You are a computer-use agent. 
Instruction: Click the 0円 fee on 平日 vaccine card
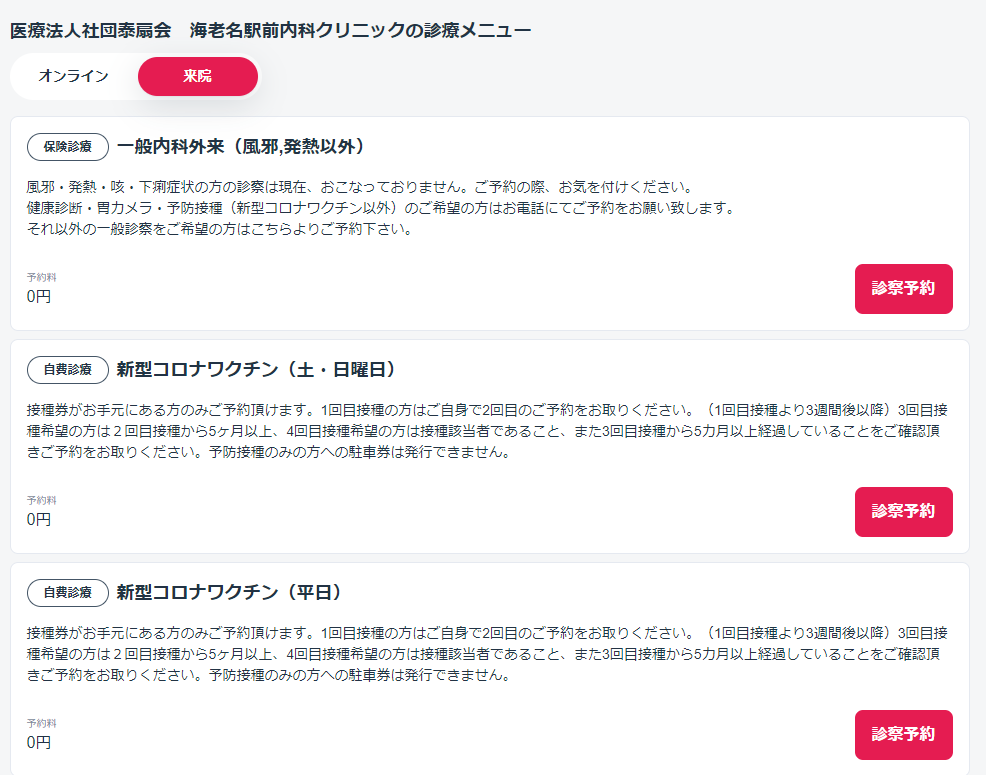(38, 742)
